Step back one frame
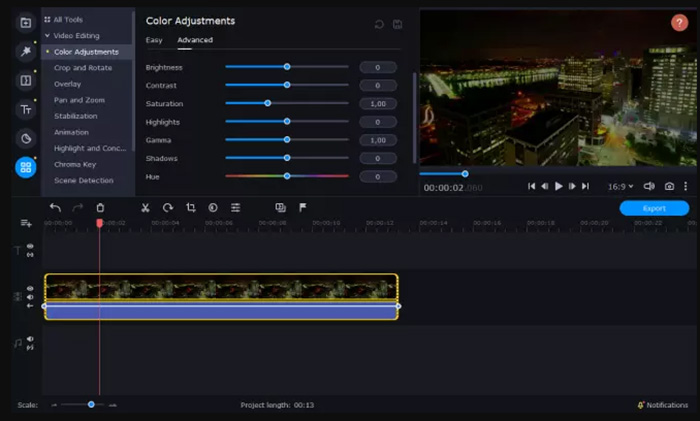 pos(545,186)
